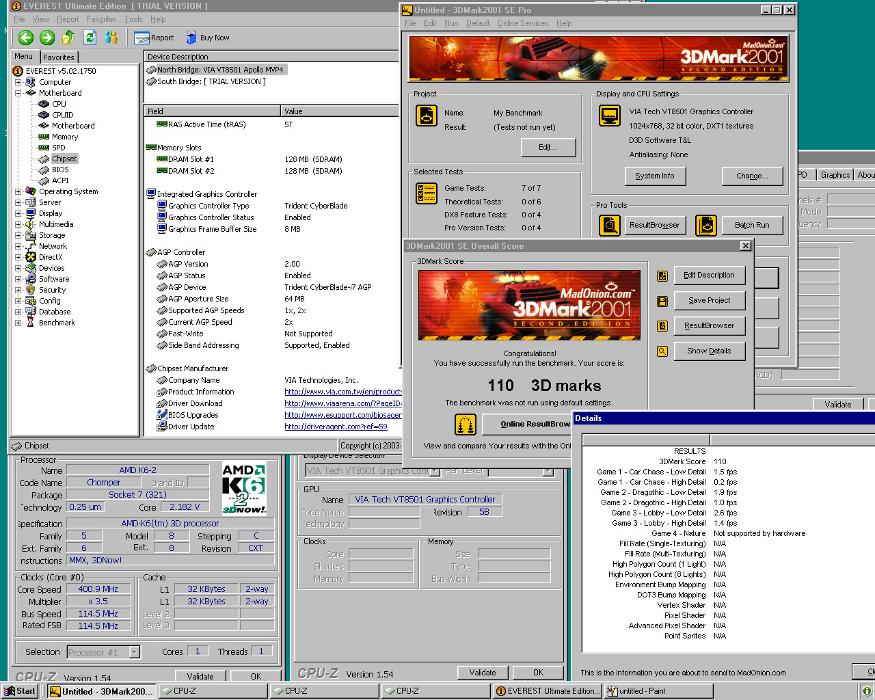Click the Windows Start button
The height and width of the screenshot is (700, 875).
(19, 691)
